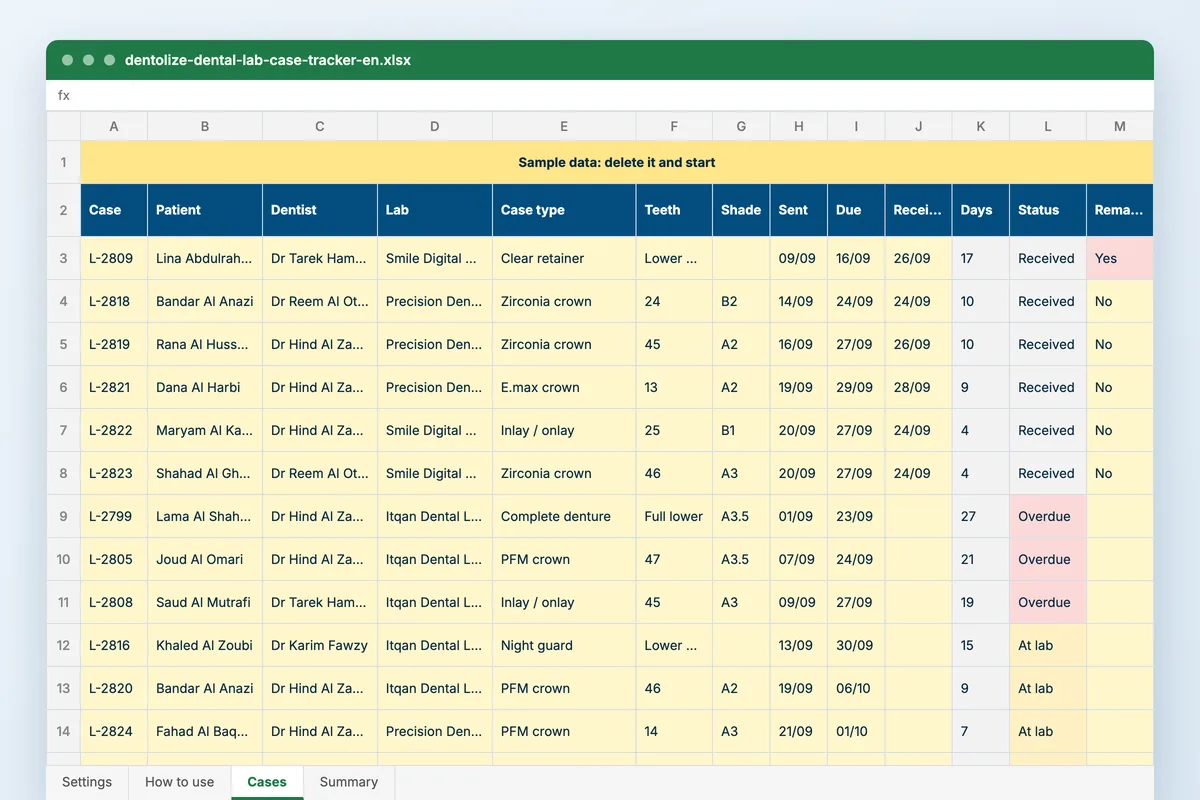
Task: Click the 'At lab' status for L-2816
Action: coord(1048,645)
